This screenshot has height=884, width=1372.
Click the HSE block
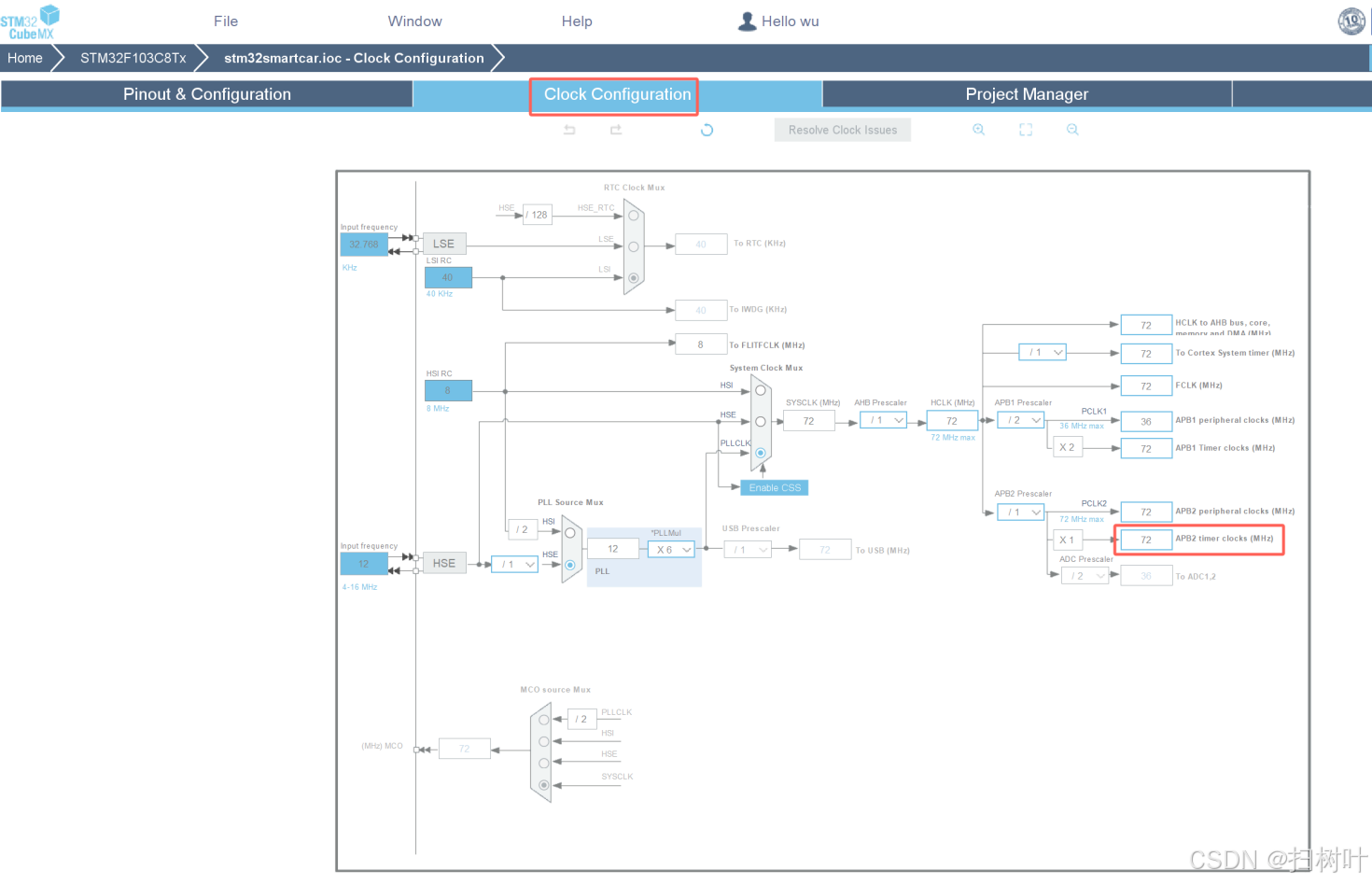click(x=444, y=563)
